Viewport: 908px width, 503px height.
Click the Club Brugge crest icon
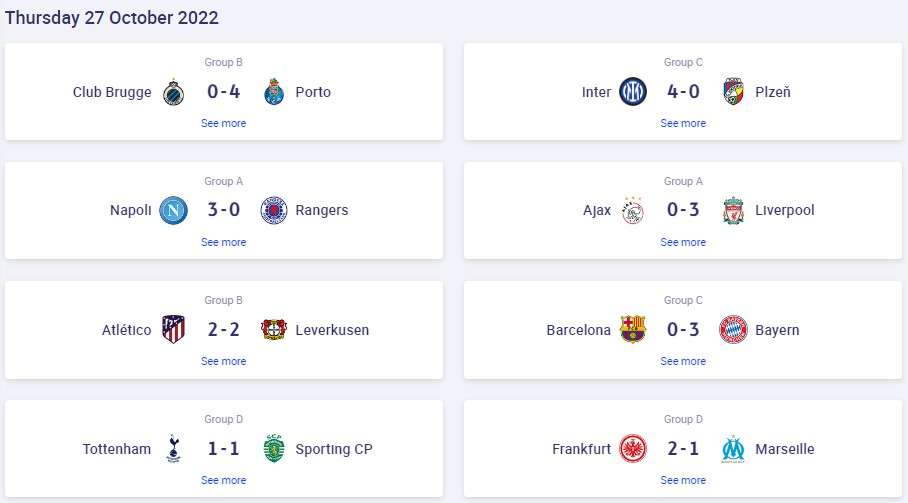tap(173, 92)
